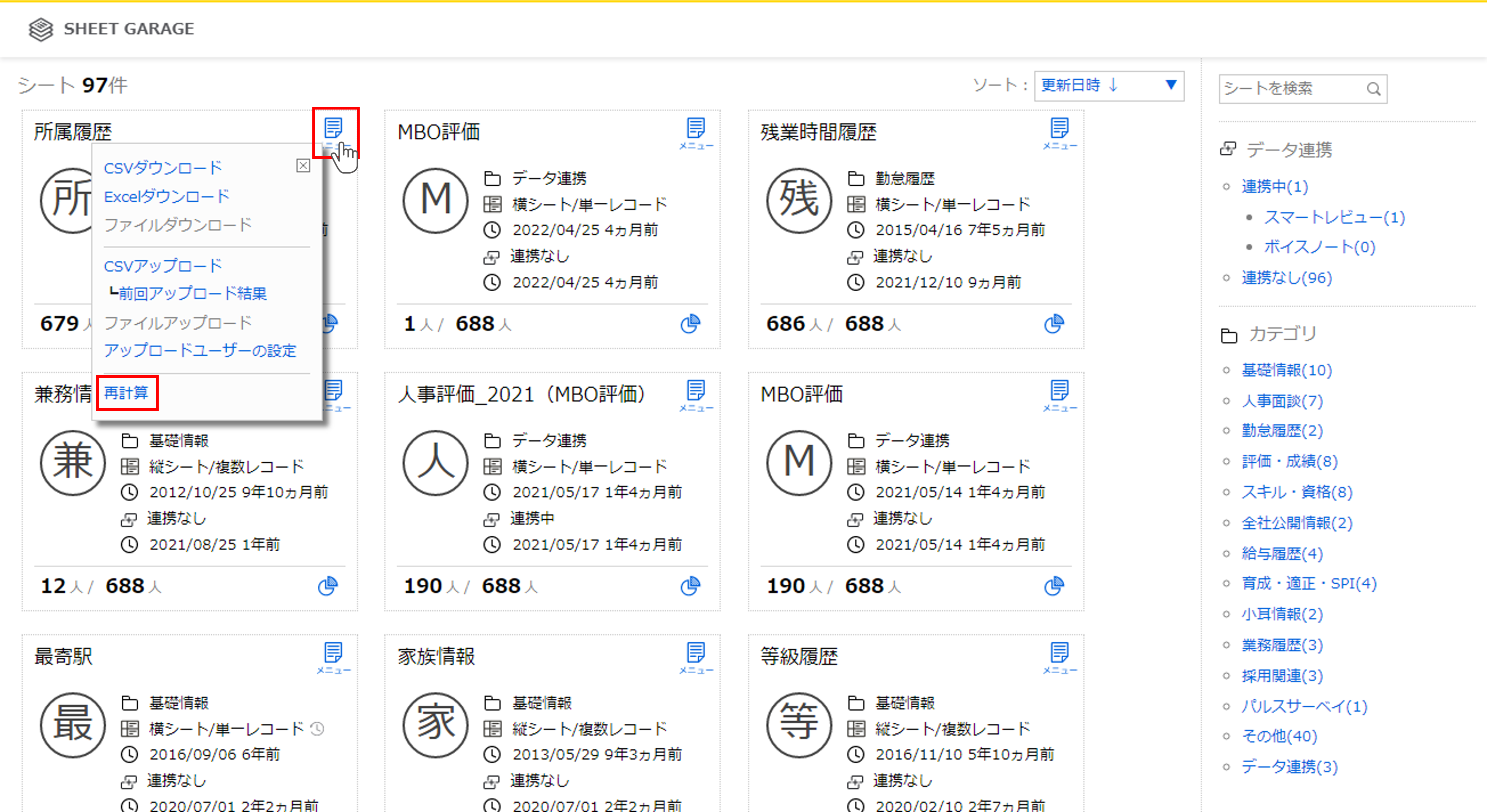
Task: Click the pie chart icon on lower MBO評価 card
Action: 1054,586
